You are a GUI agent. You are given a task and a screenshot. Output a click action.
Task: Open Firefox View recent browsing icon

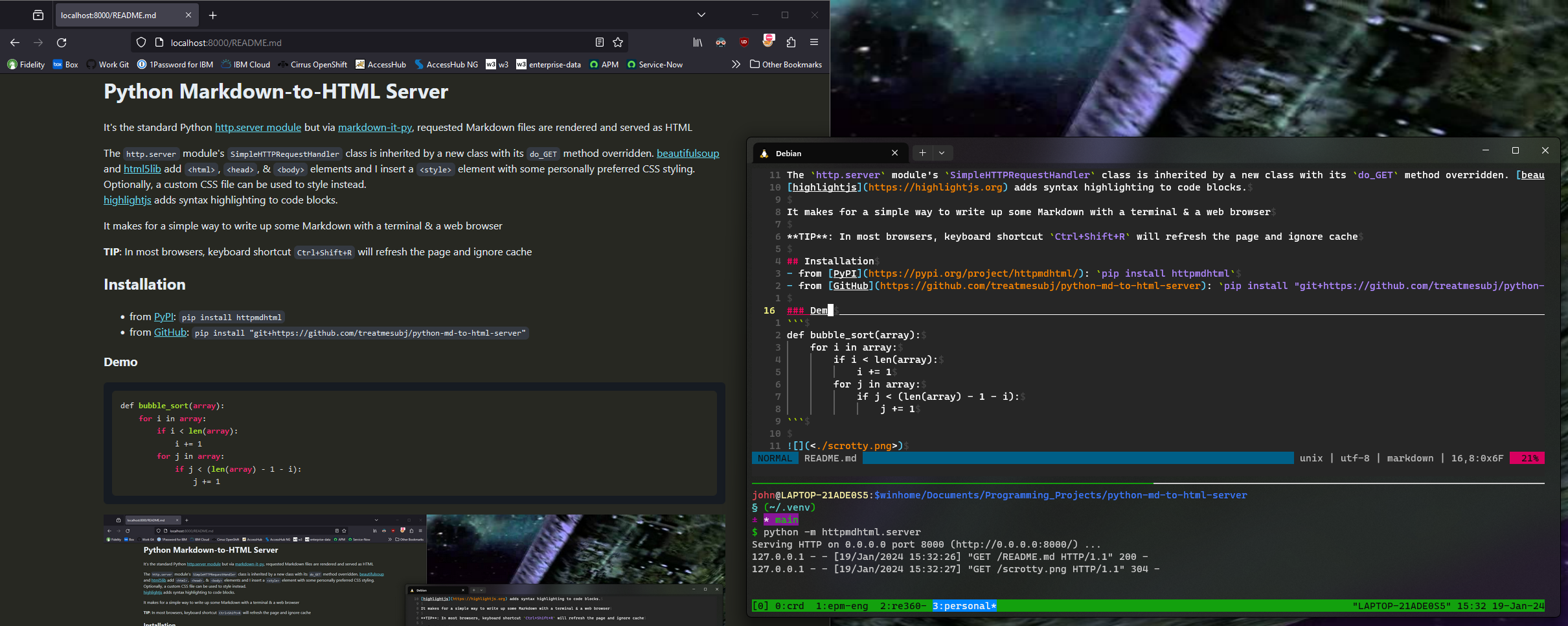(x=38, y=15)
